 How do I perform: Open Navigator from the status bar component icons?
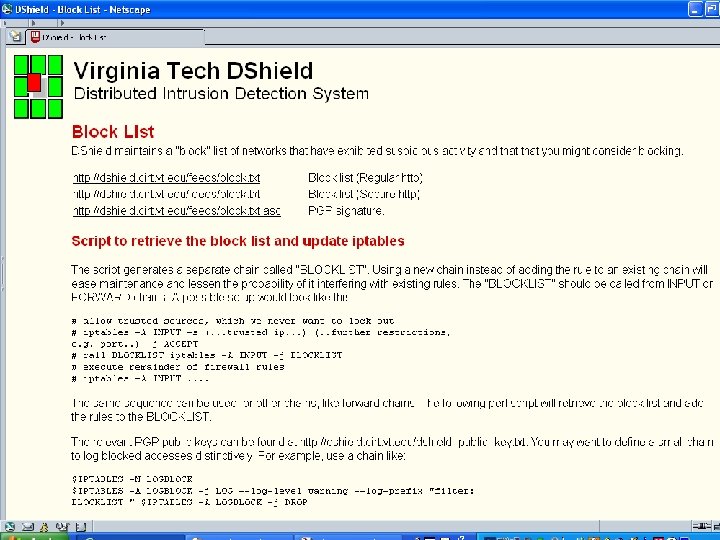10,527
